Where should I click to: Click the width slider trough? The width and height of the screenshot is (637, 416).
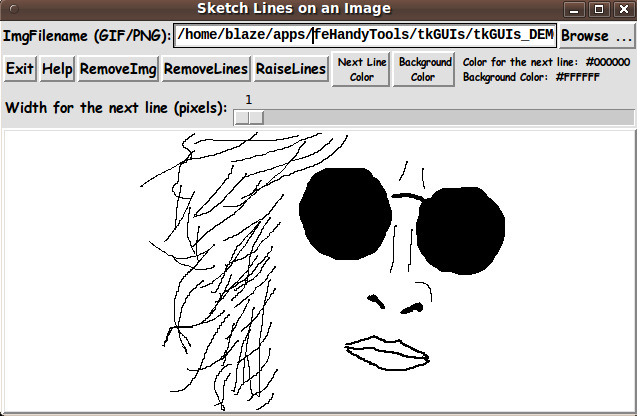[x=434, y=117]
